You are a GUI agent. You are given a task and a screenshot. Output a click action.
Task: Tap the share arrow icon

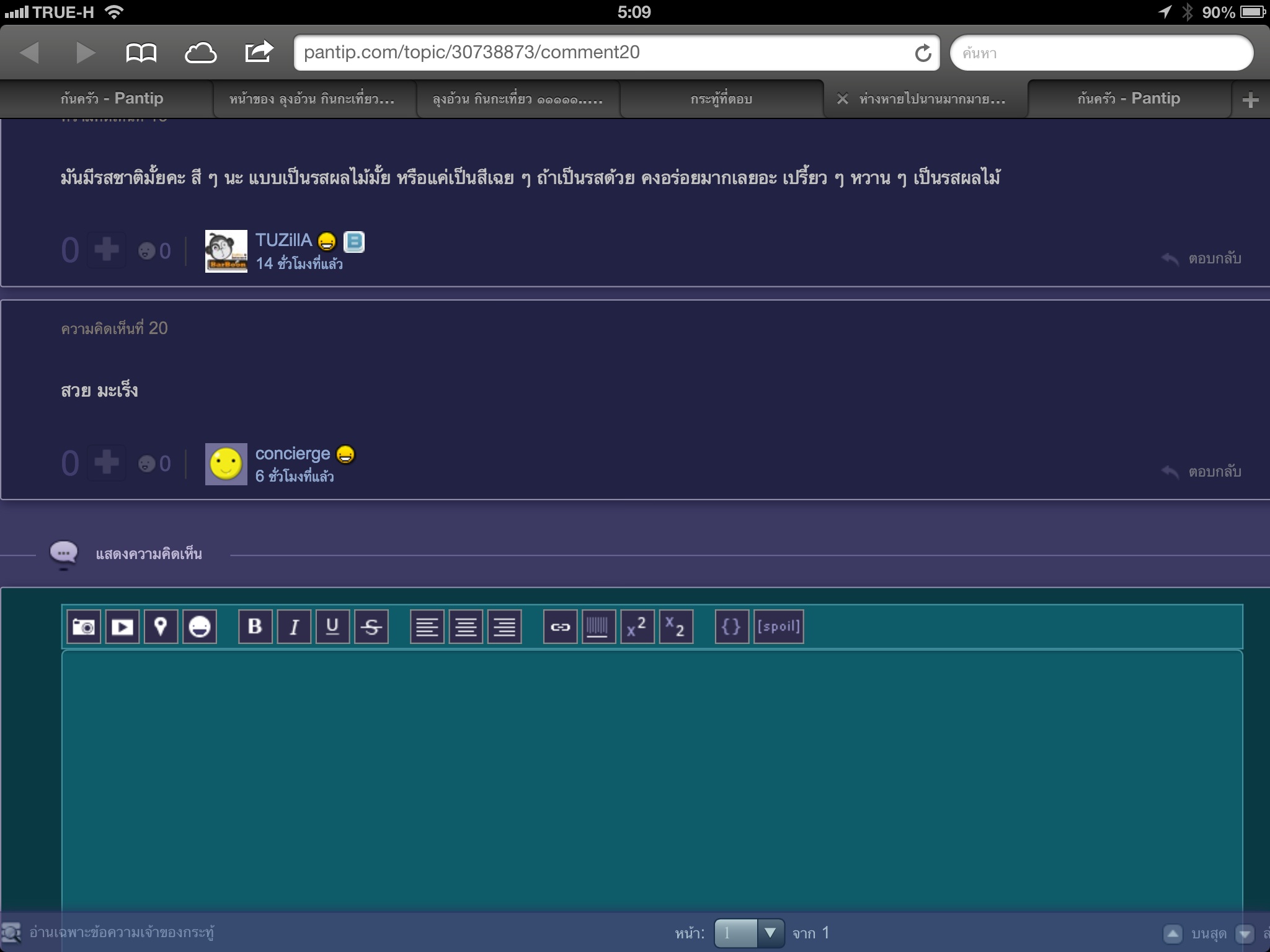point(259,51)
